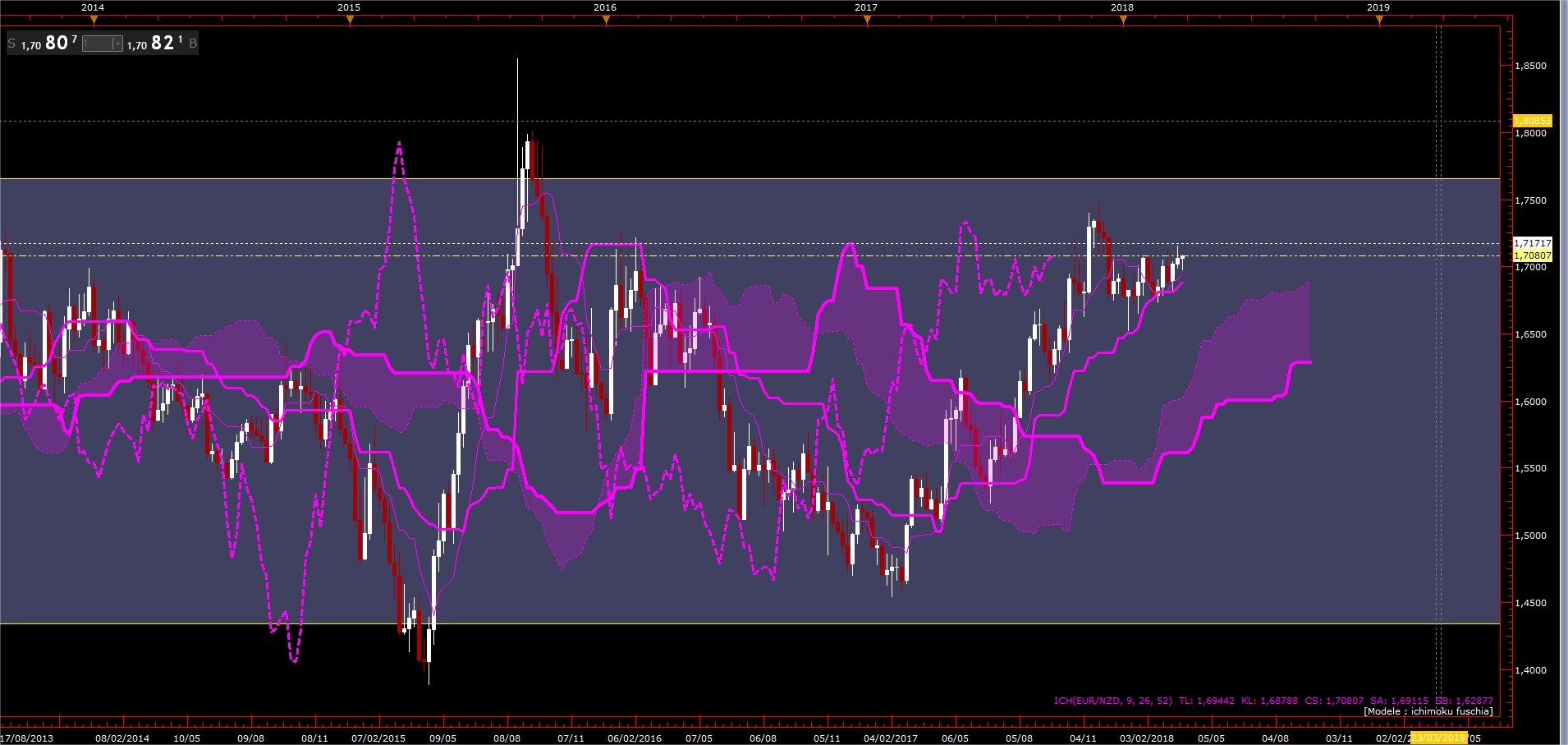The width and height of the screenshot is (1568, 745).
Task: Select the ICH(EUR/NZD, 9, 26, 52) indicator label
Action: tap(1113, 701)
